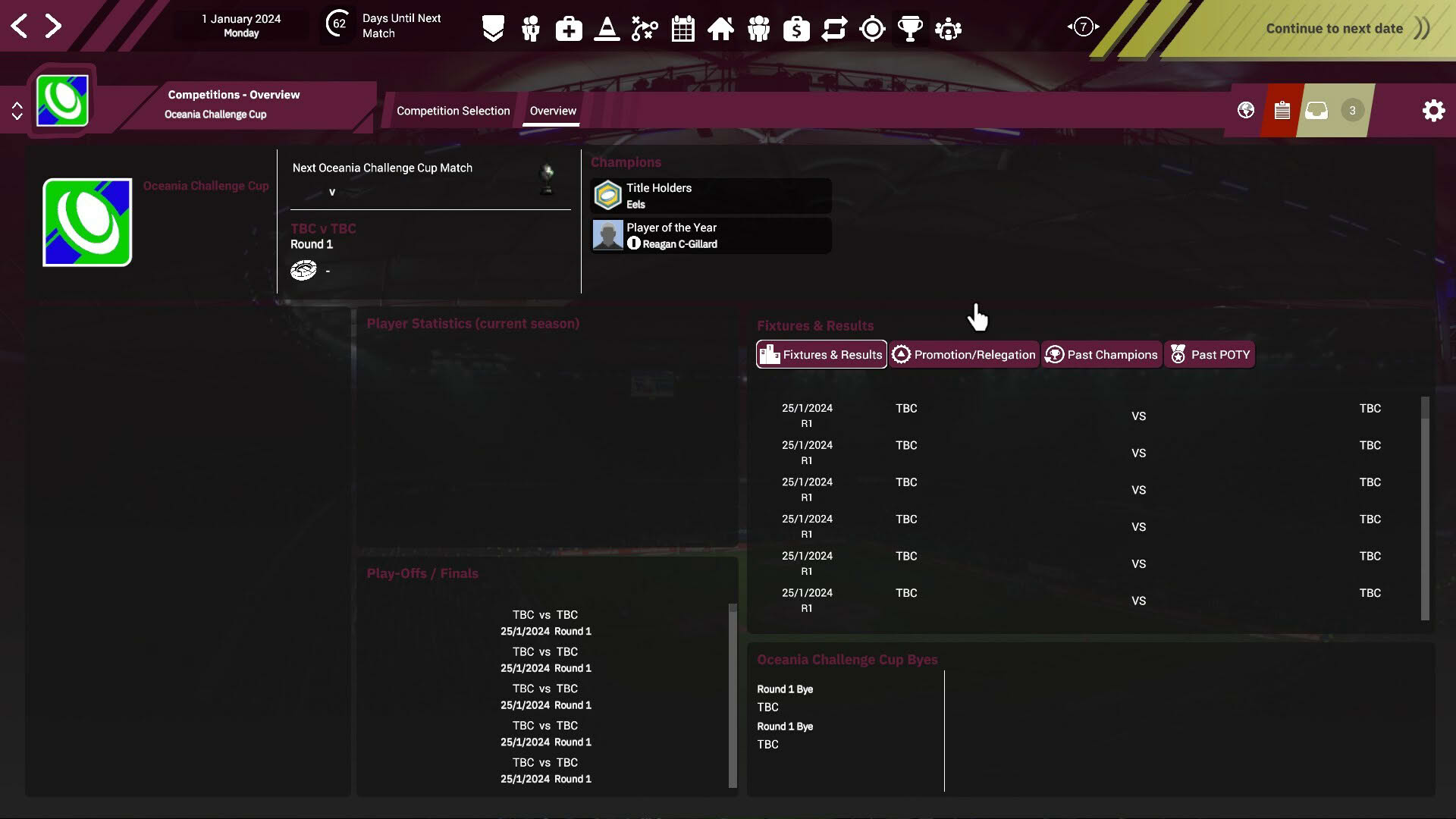
Task: Select the Promotion/Relegation button
Action: [964, 354]
